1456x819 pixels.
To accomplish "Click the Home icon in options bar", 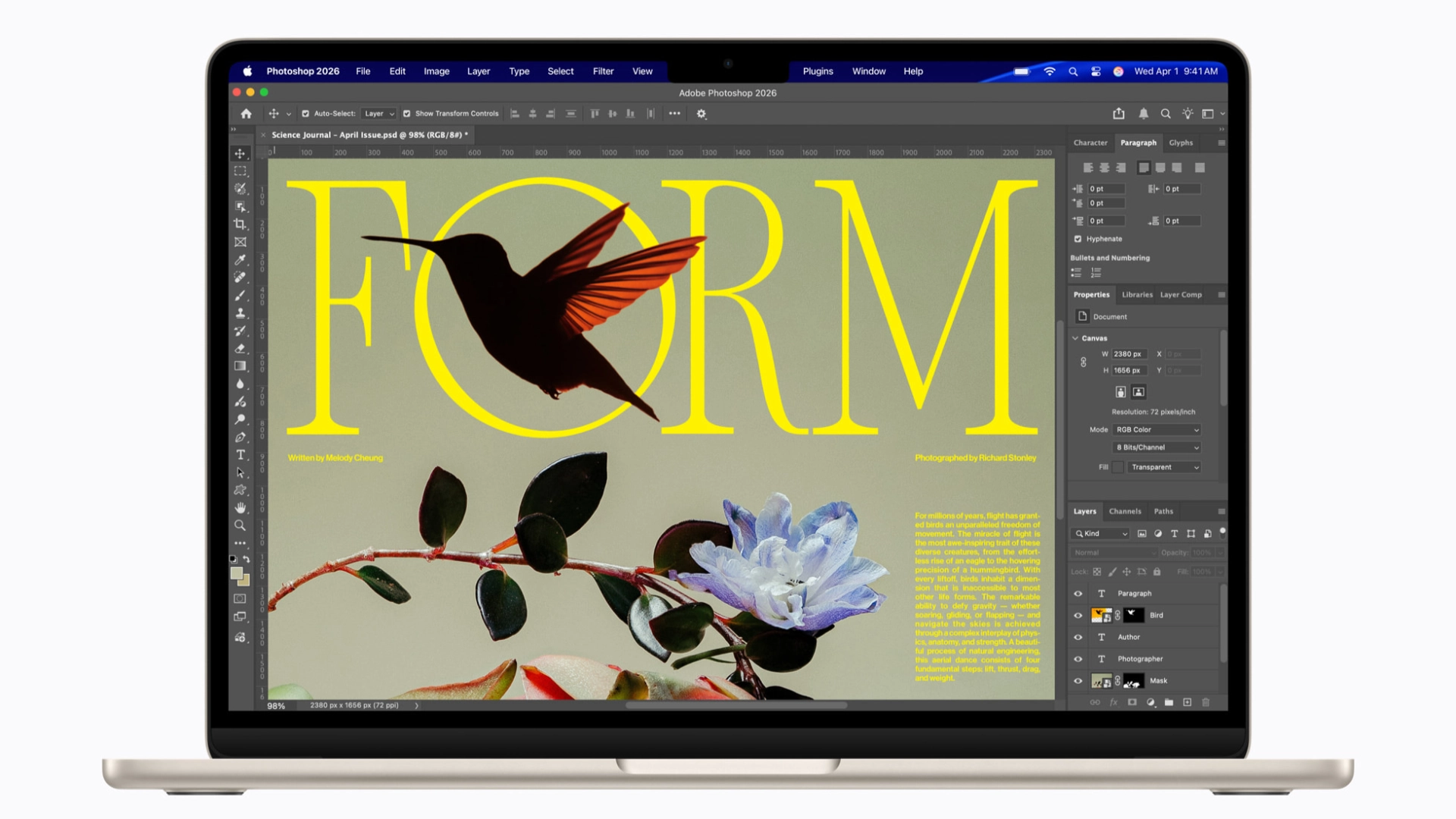I will pos(246,114).
